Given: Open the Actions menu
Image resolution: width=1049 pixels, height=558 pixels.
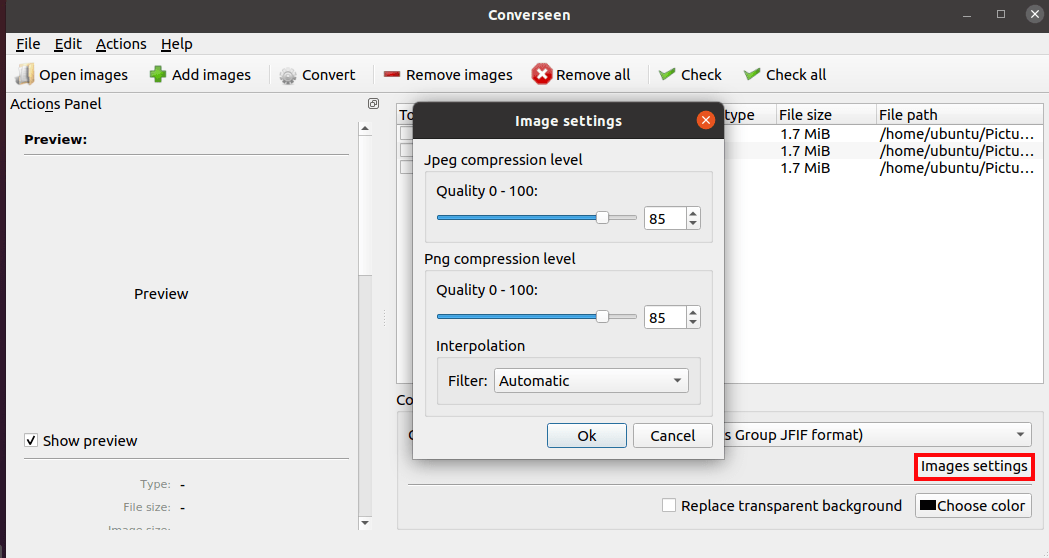Looking at the screenshot, I should pos(121,44).
